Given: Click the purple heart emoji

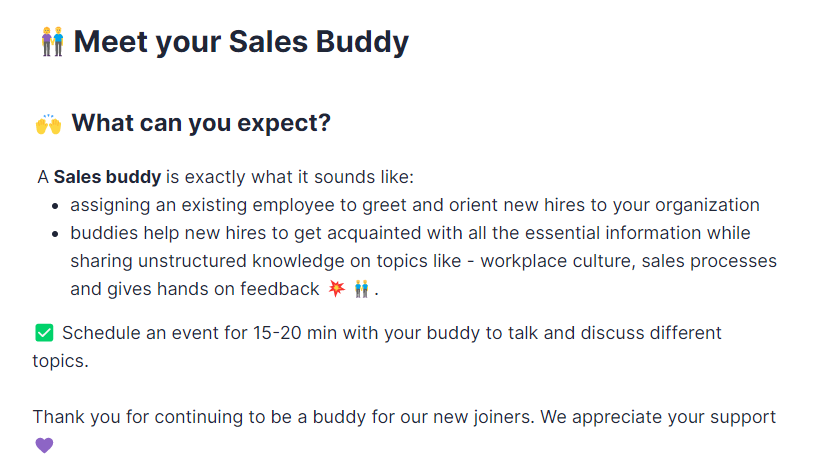Looking at the screenshot, I should pos(44,445).
